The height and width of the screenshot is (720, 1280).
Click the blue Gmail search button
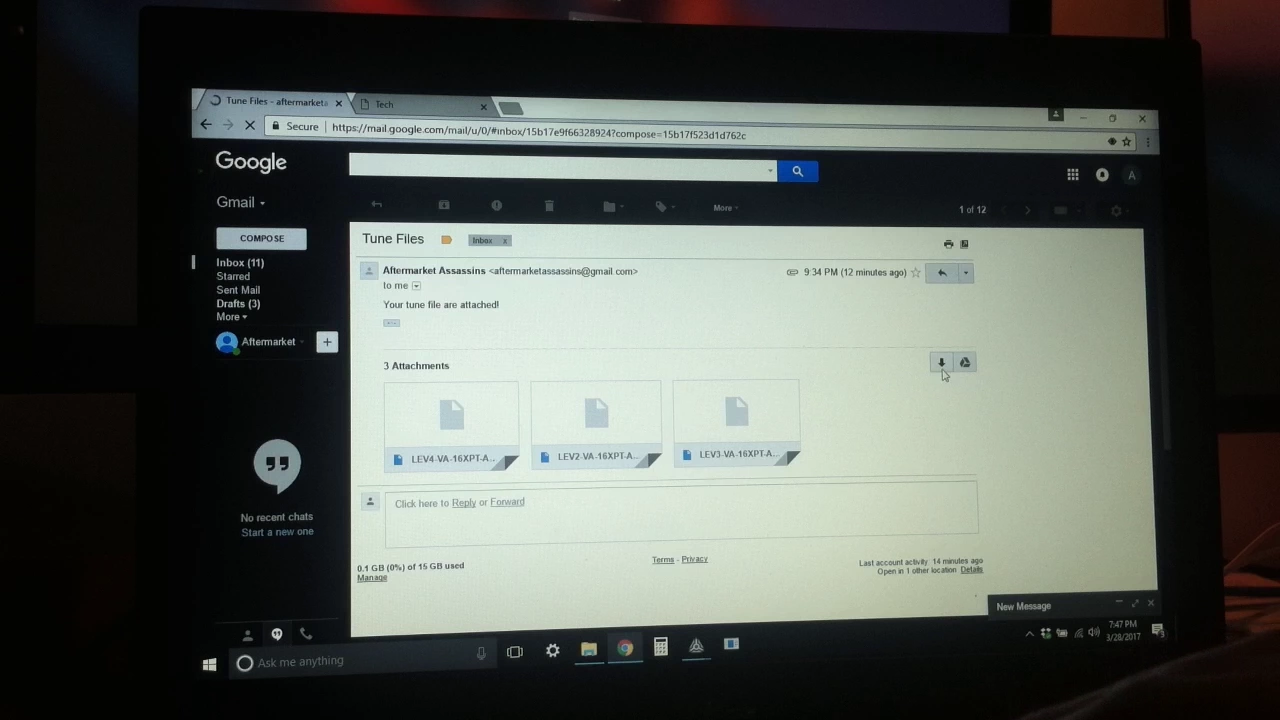(x=797, y=172)
